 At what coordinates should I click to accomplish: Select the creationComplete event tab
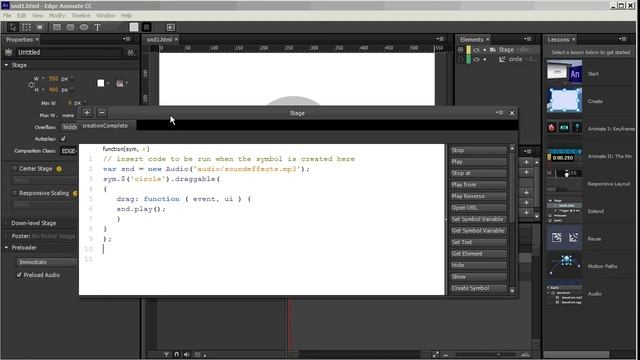coord(105,126)
